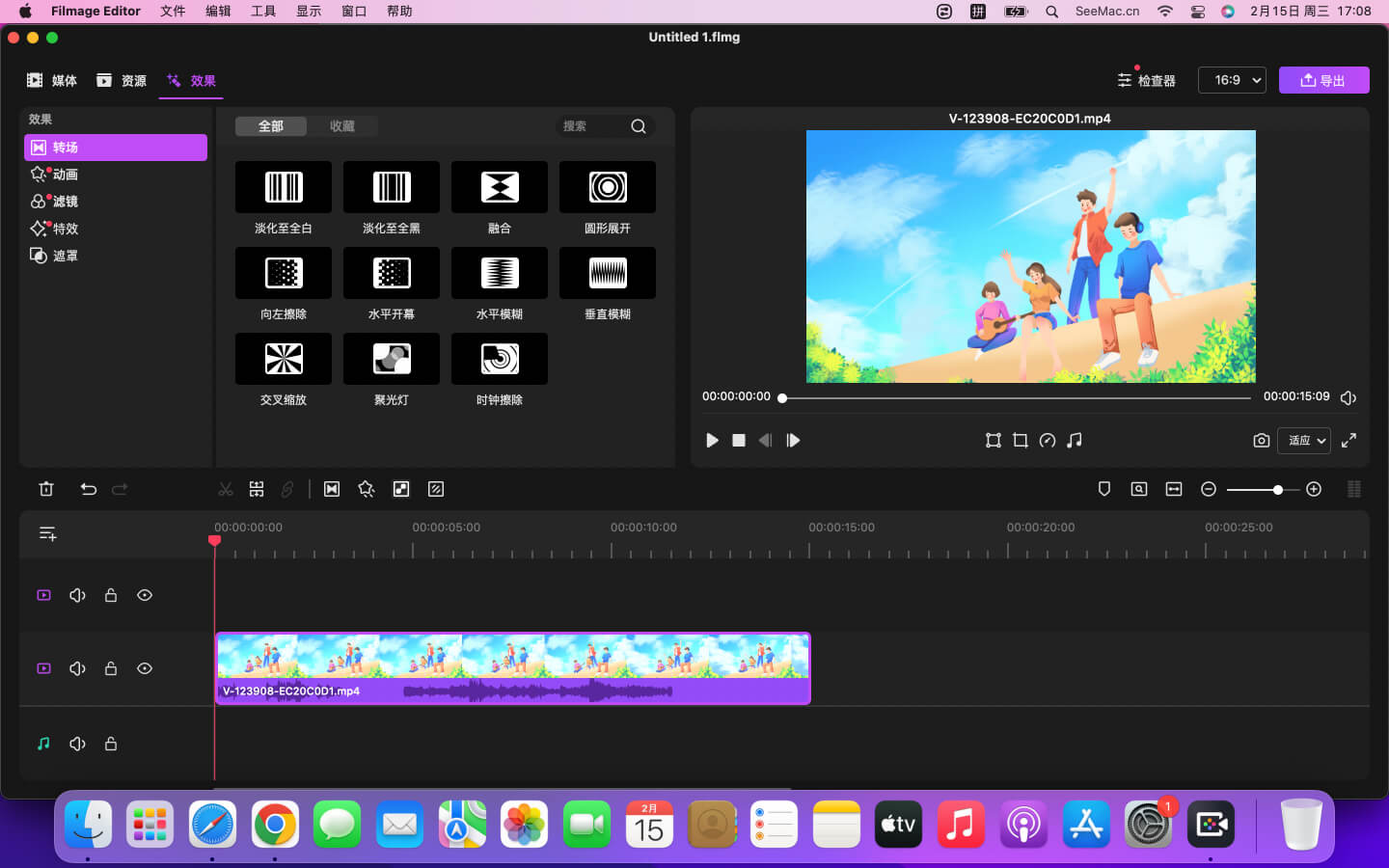Click the add track icon
1389x868 pixels.
[47, 533]
